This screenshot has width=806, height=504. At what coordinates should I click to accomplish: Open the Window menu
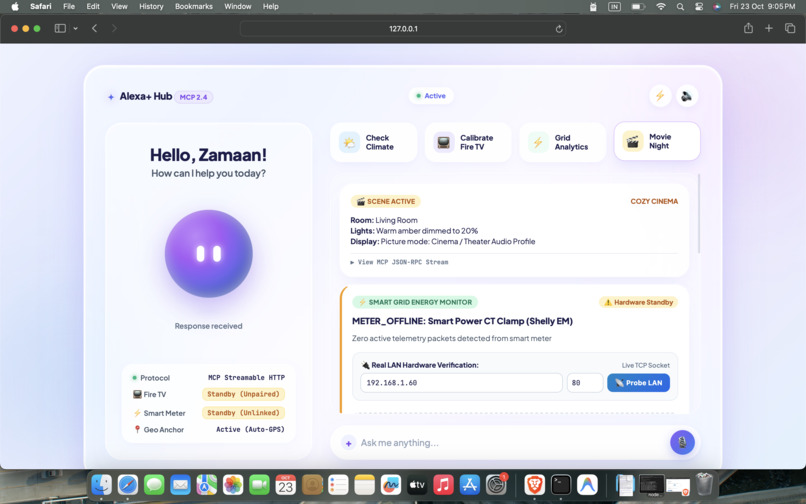point(237,7)
